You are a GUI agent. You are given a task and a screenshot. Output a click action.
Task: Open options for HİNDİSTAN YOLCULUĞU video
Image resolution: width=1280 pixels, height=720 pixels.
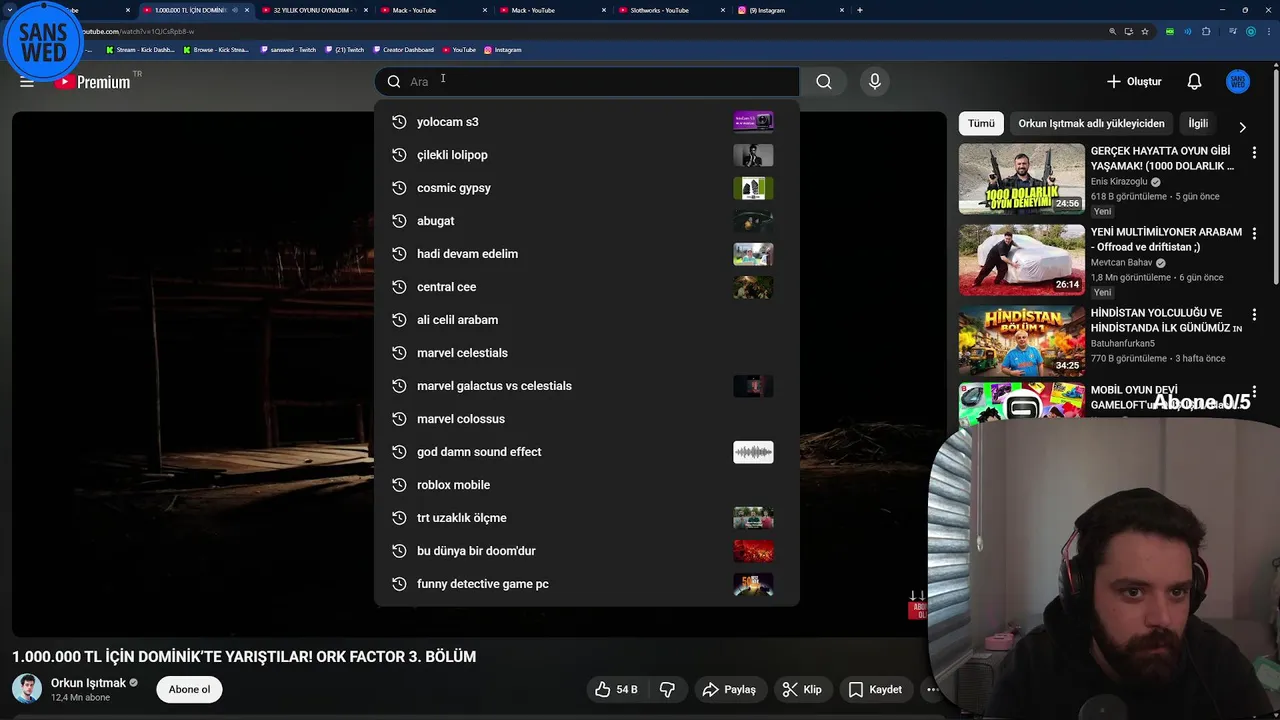coord(1254,315)
